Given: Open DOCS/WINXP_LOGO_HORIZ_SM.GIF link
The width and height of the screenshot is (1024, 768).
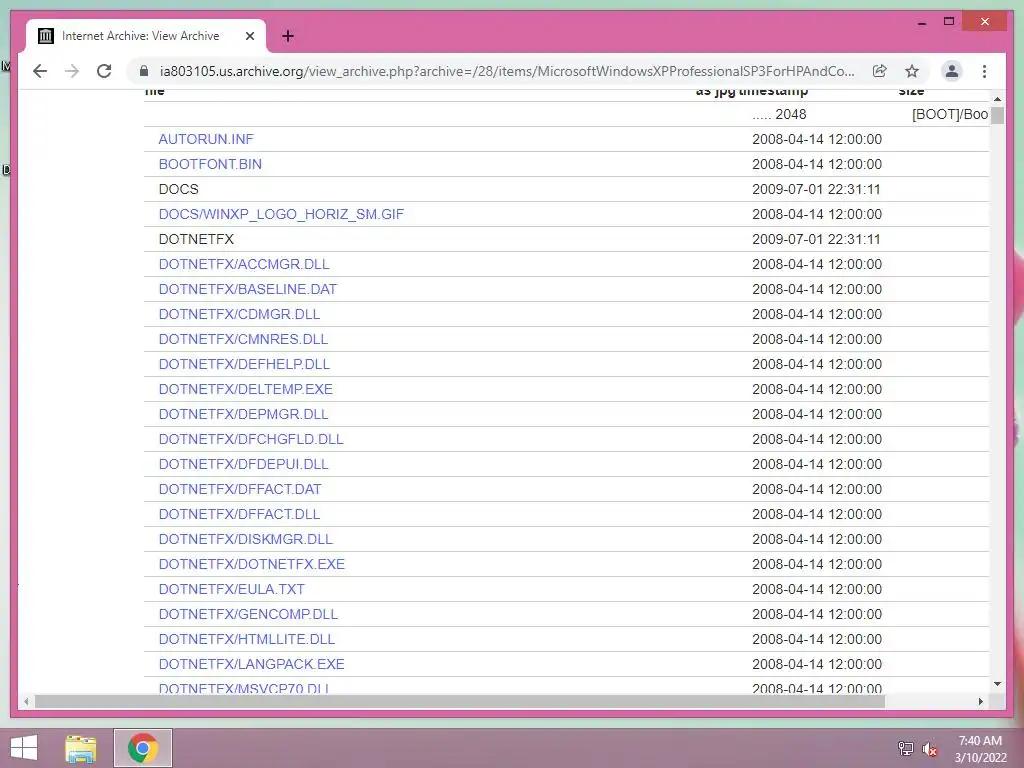Looking at the screenshot, I should point(281,214).
